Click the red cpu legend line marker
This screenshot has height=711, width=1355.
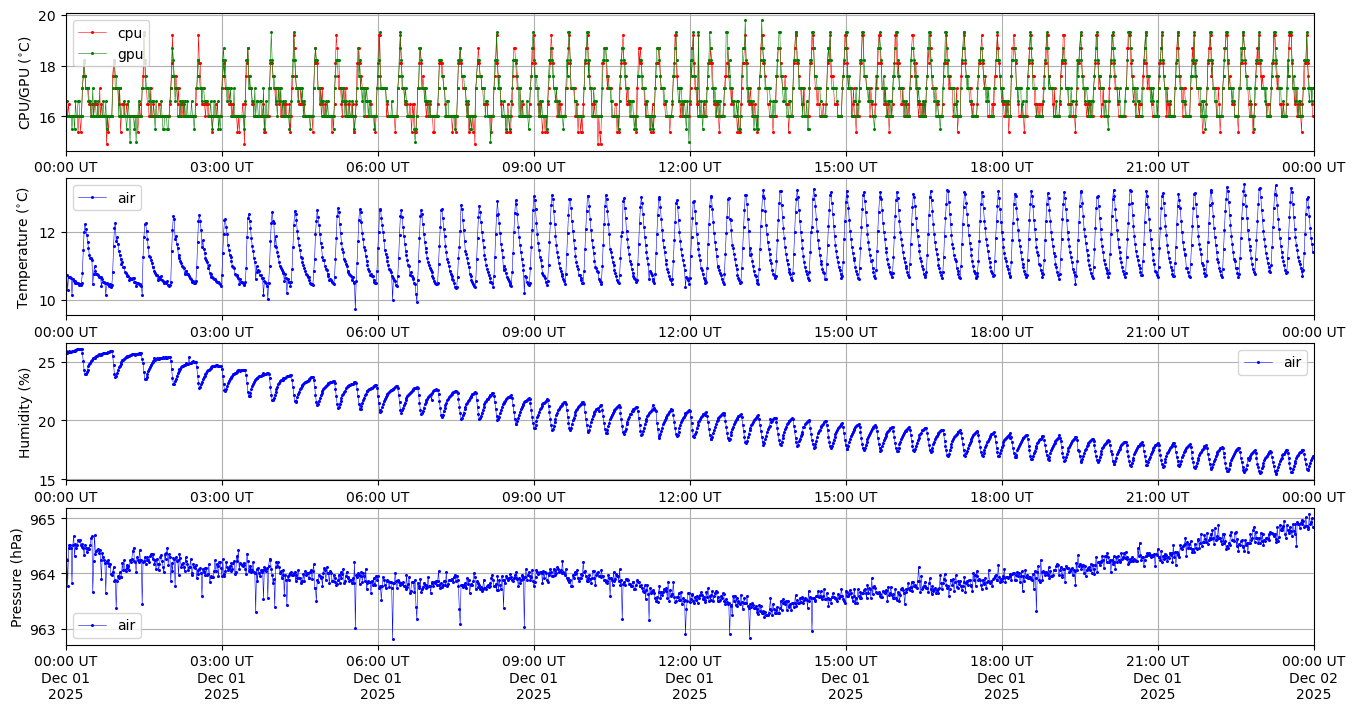click(92, 33)
